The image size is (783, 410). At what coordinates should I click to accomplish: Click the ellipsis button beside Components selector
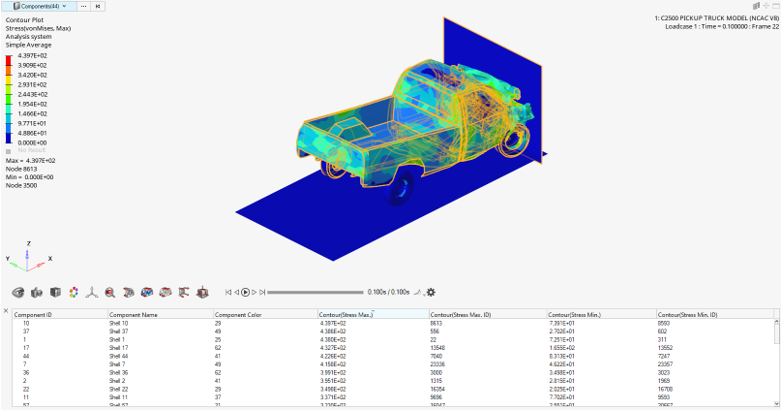click(83, 6)
